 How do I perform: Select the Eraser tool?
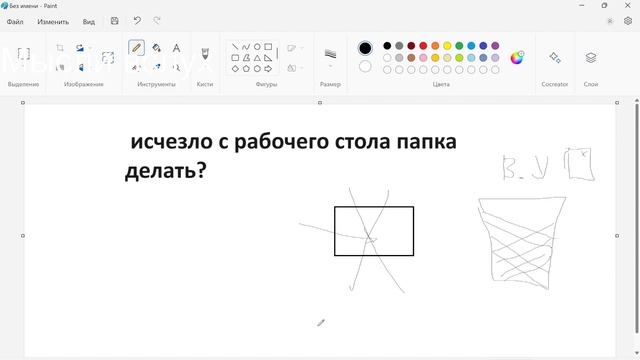136,67
